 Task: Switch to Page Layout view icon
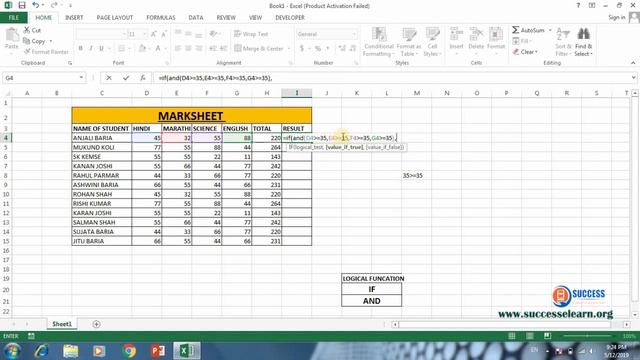(530, 336)
